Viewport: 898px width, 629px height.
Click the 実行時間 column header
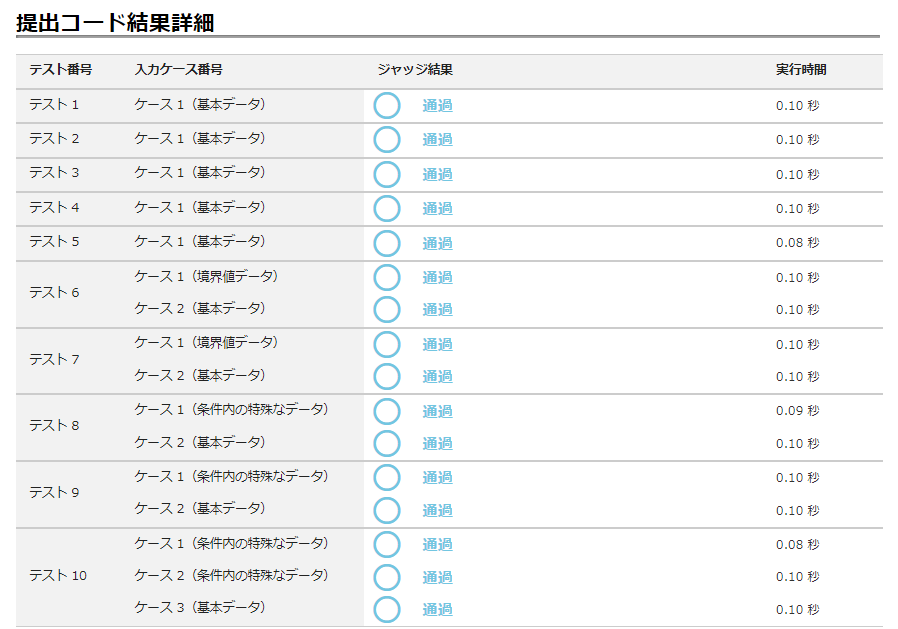coord(801,70)
